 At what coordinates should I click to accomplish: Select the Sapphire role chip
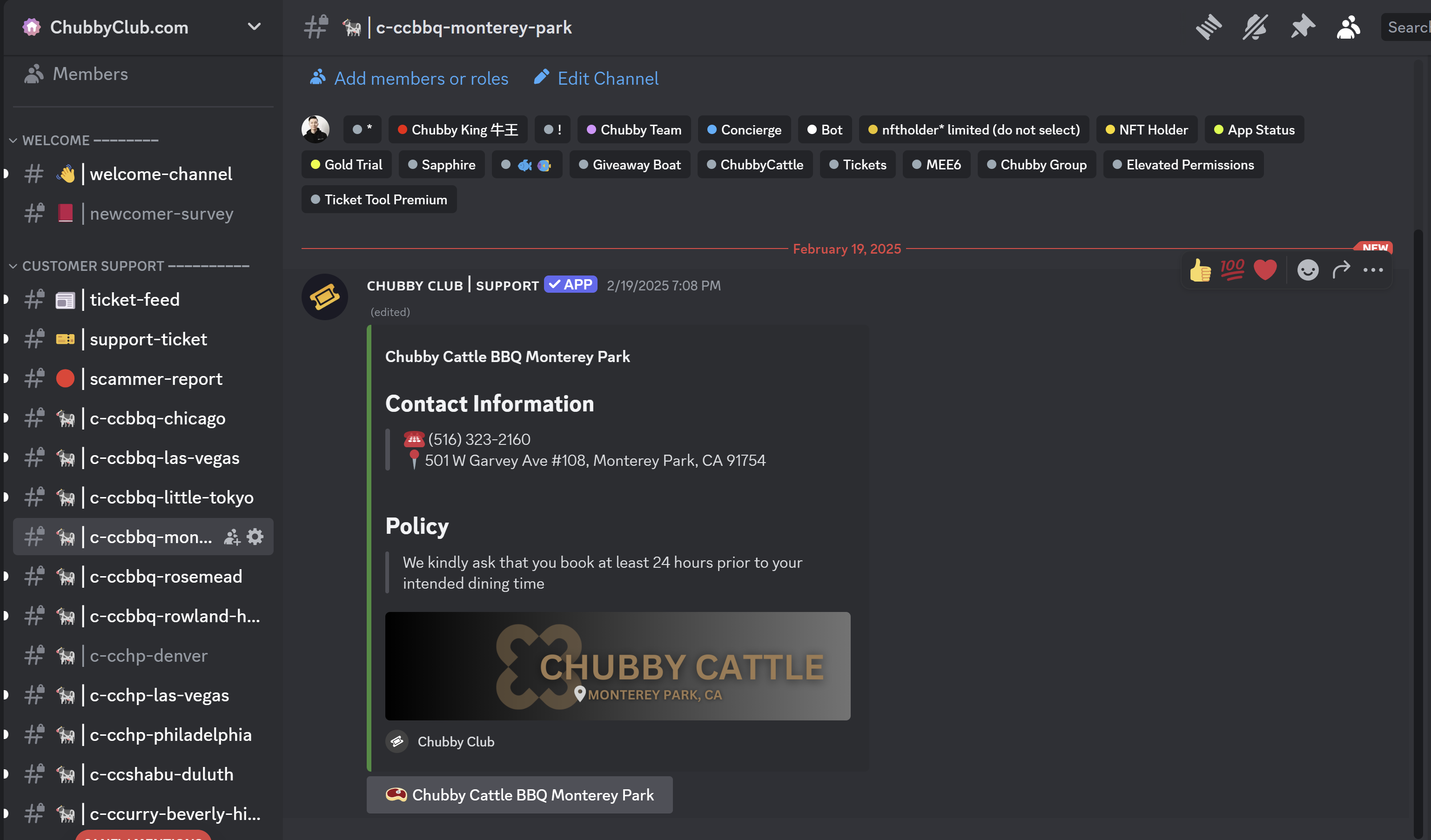pos(441,165)
